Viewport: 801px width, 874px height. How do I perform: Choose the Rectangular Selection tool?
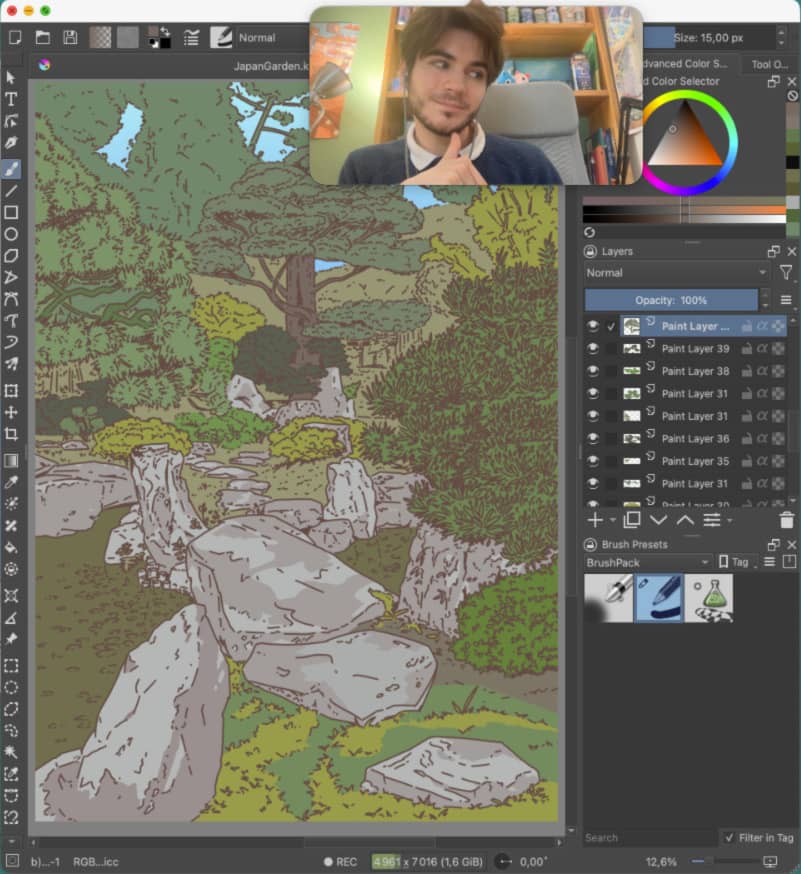pos(11,665)
